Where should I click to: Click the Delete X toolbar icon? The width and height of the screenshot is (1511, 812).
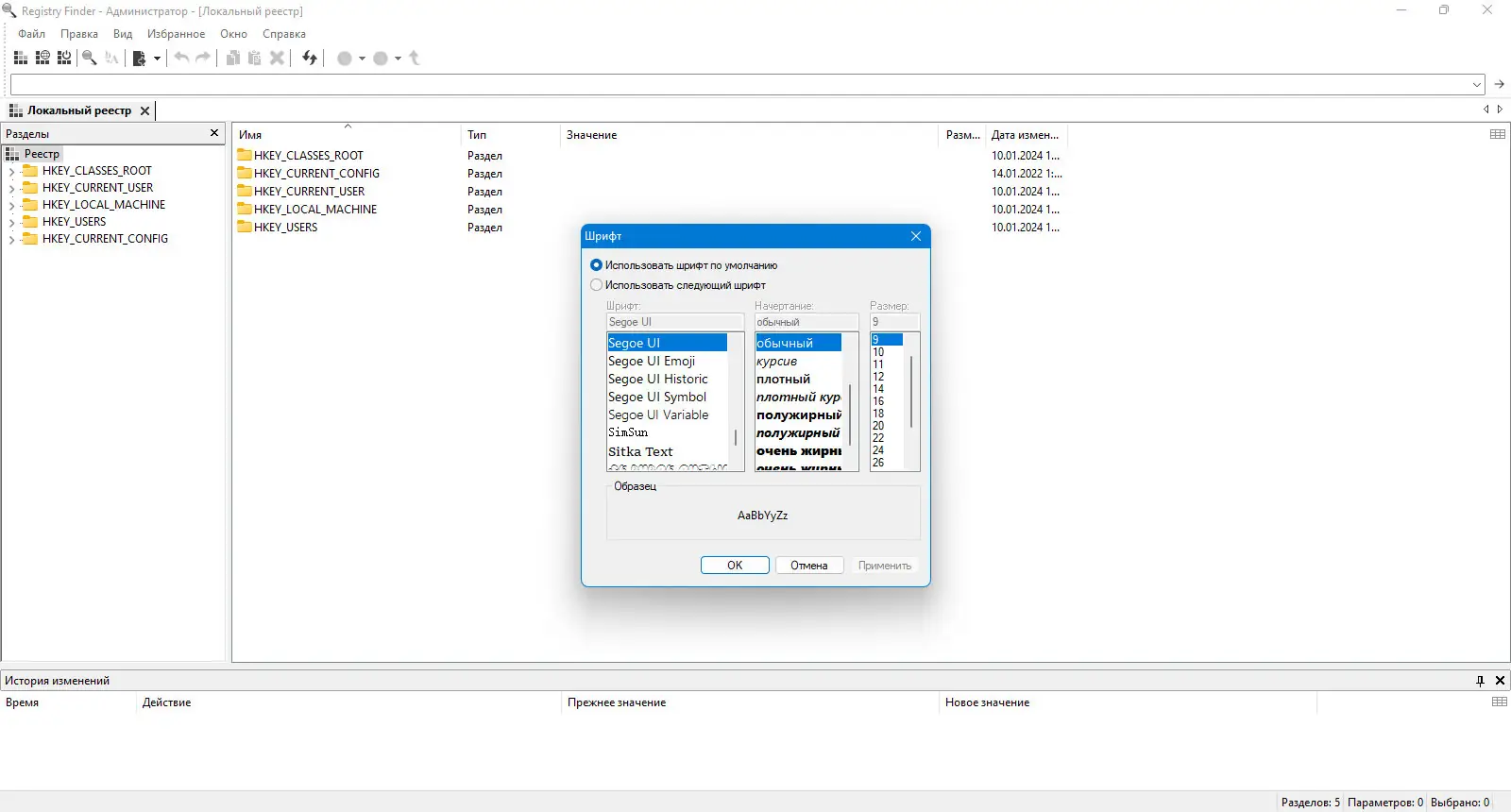pos(277,59)
